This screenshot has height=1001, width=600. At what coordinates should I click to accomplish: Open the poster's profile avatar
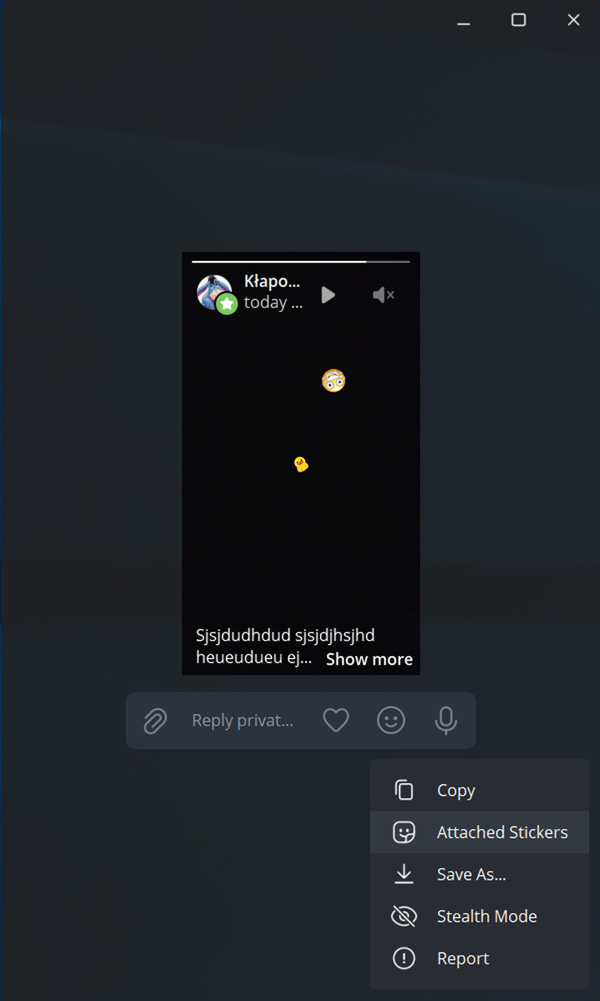point(214,292)
